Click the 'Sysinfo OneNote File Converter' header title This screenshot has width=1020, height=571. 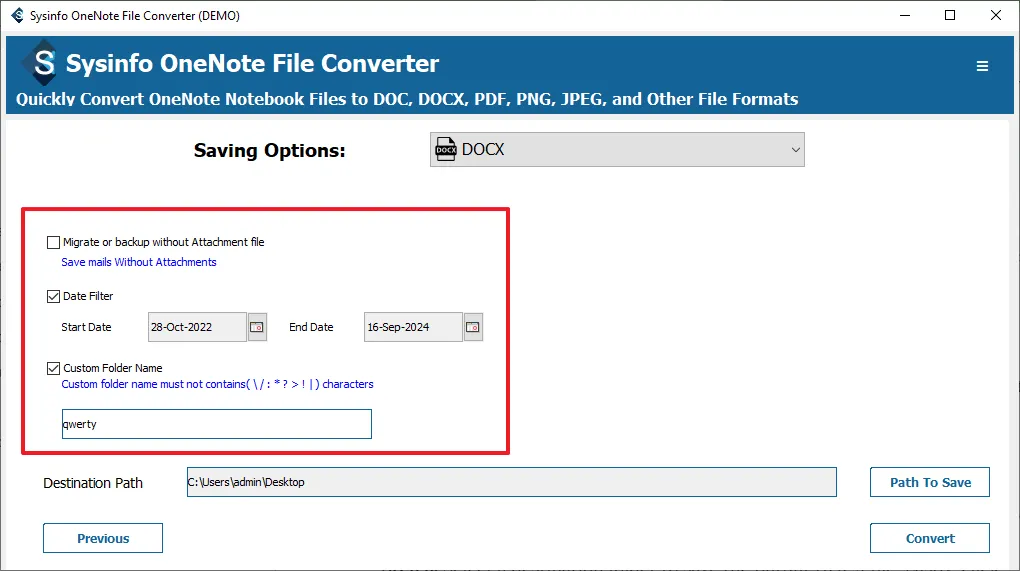tap(252, 63)
